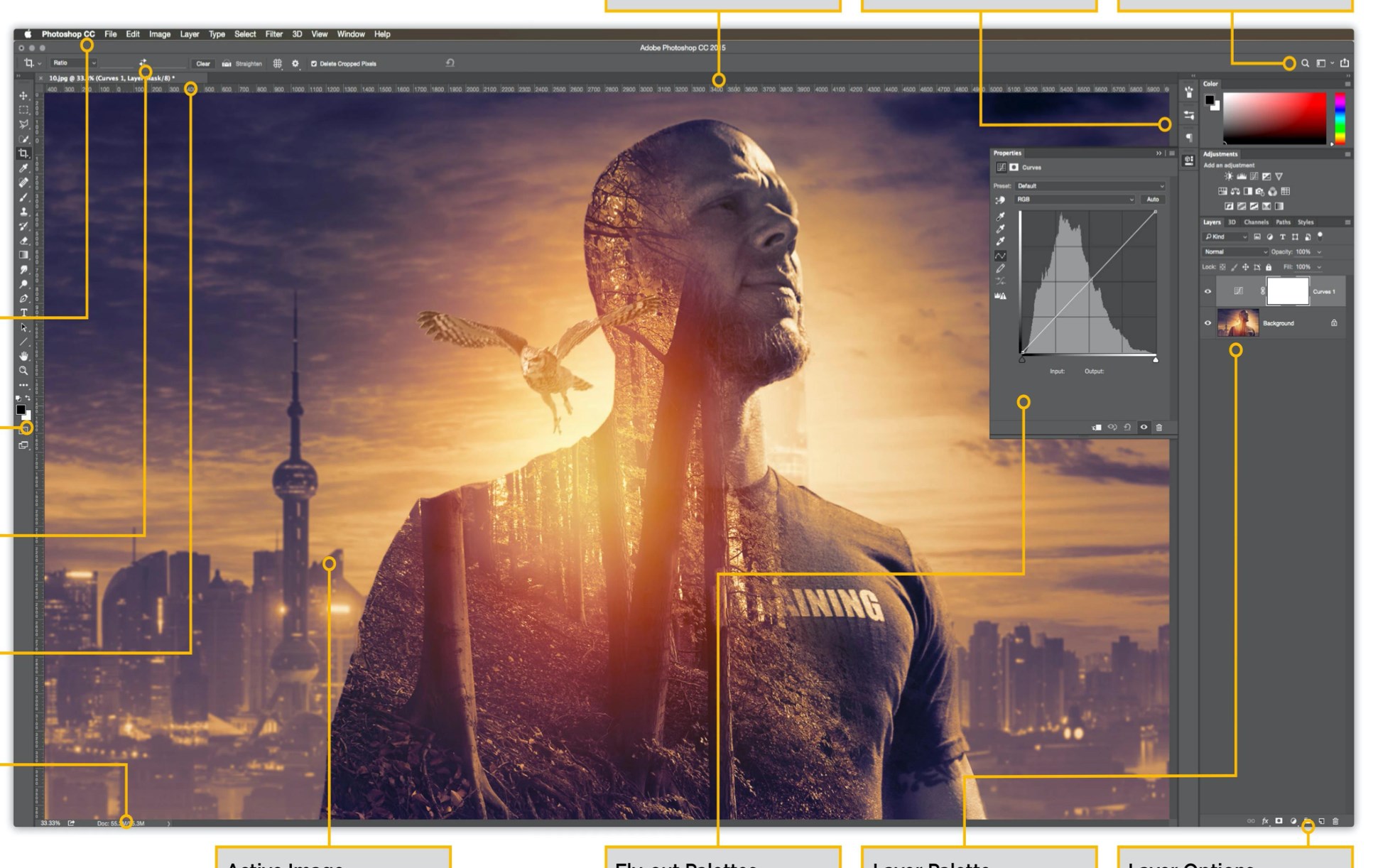Select the Brush tool

tap(23, 197)
